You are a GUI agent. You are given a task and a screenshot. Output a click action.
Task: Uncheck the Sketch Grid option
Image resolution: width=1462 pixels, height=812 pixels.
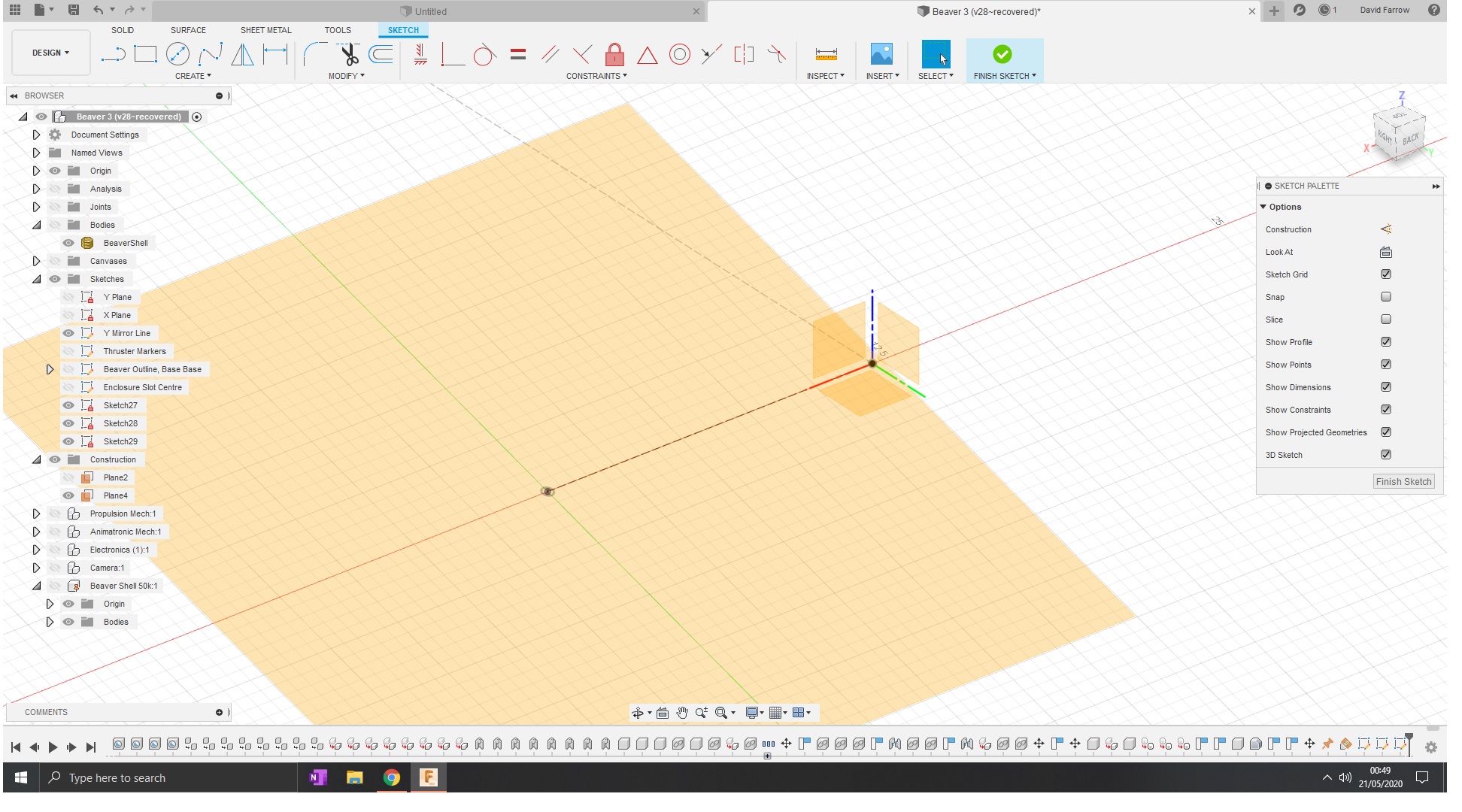[x=1386, y=274]
